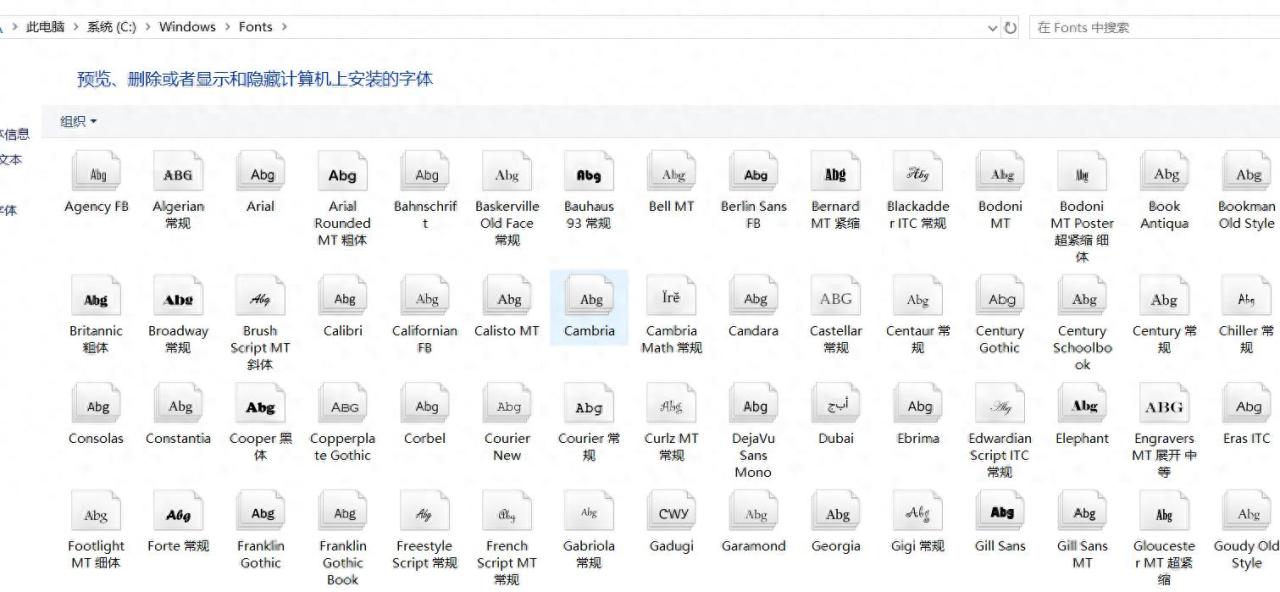The width and height of the screenshot is (1280, 592).
Task: Open the Georgia font icon
Action: [x=836, y=514]
